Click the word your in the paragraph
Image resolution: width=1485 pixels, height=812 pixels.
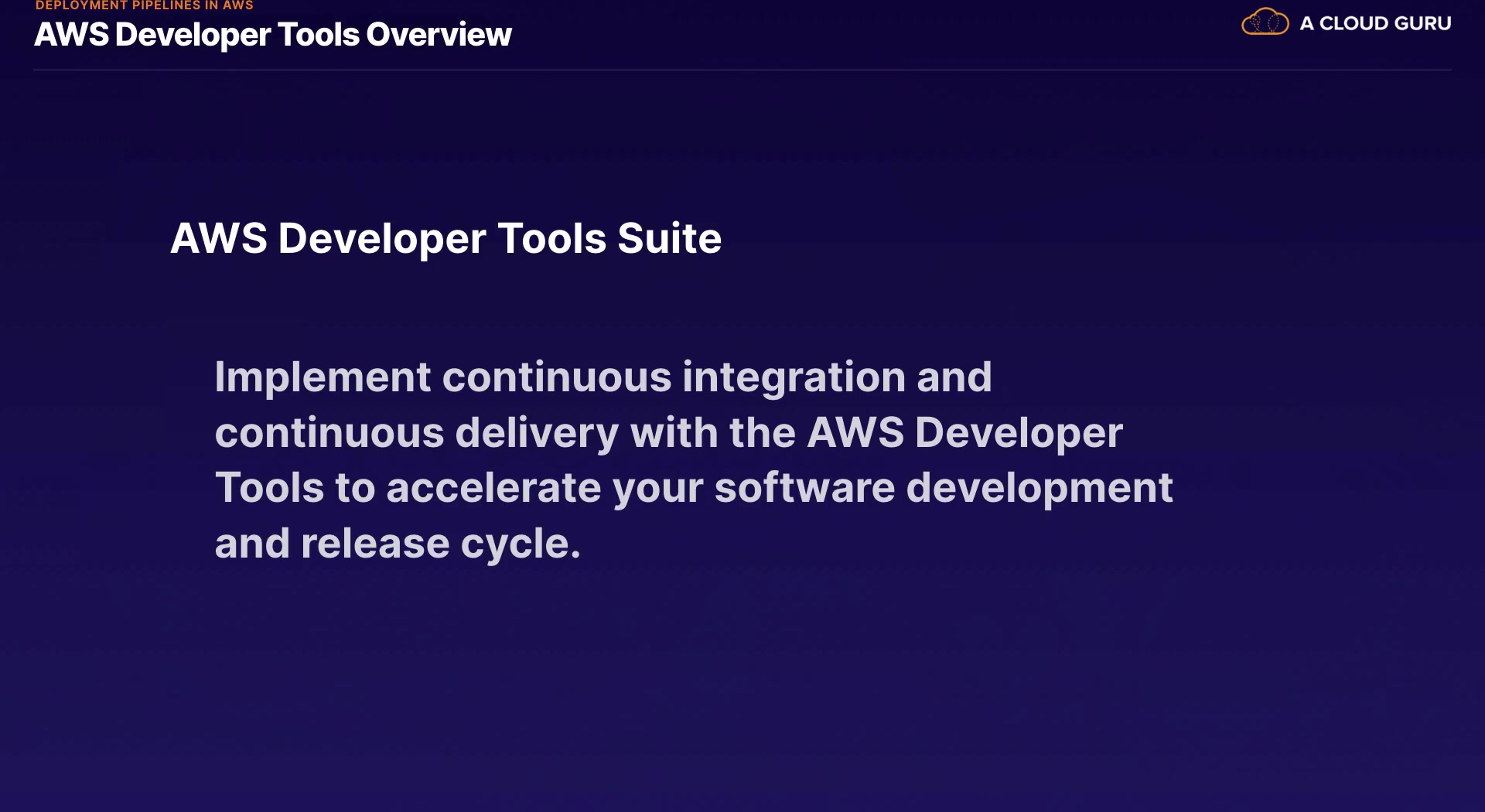657,489
